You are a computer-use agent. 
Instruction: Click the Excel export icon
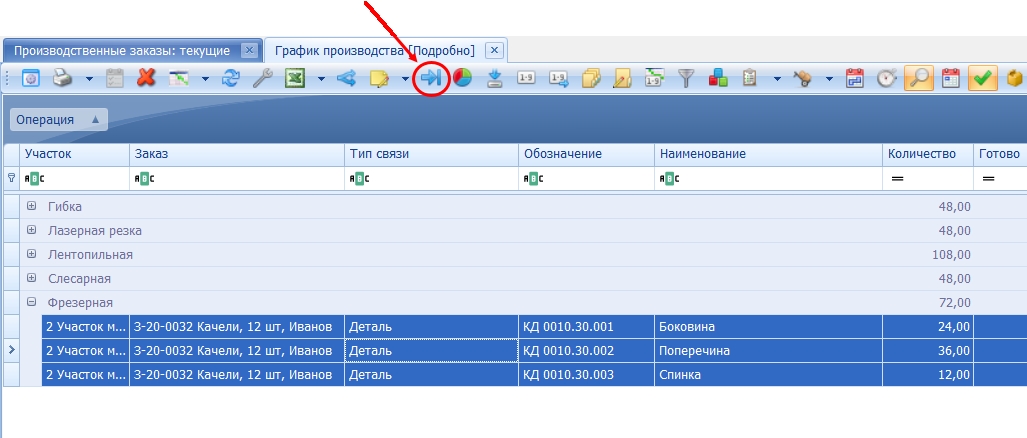[x=295, y=79]
